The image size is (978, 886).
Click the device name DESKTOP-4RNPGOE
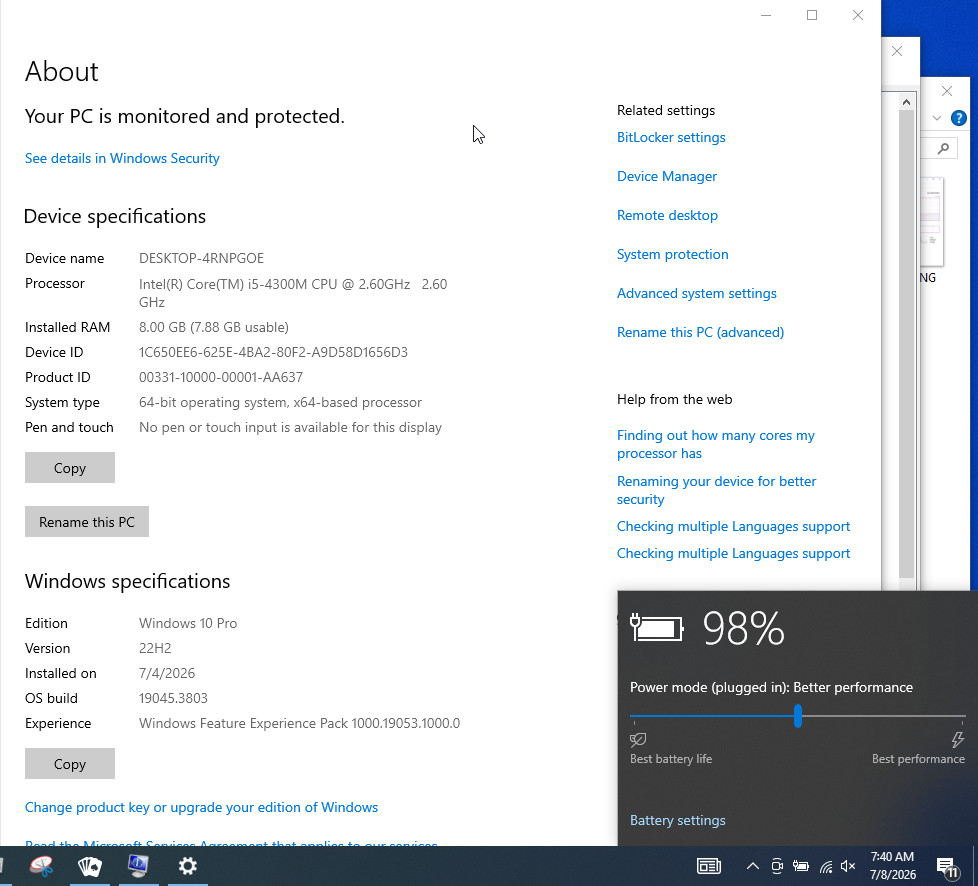(201, 258)
